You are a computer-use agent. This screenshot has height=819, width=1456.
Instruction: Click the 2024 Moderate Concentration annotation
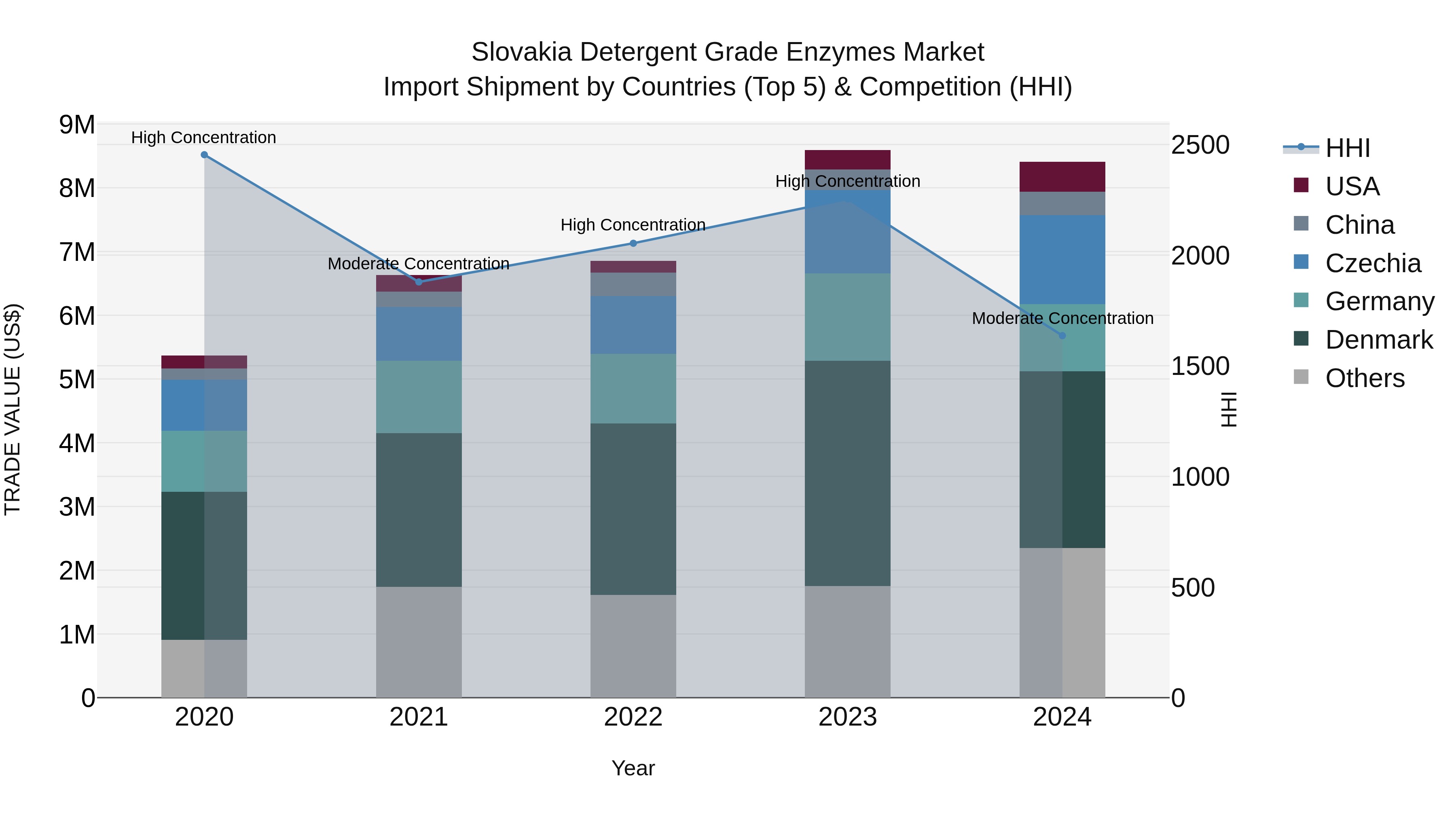coord(1062,318)
